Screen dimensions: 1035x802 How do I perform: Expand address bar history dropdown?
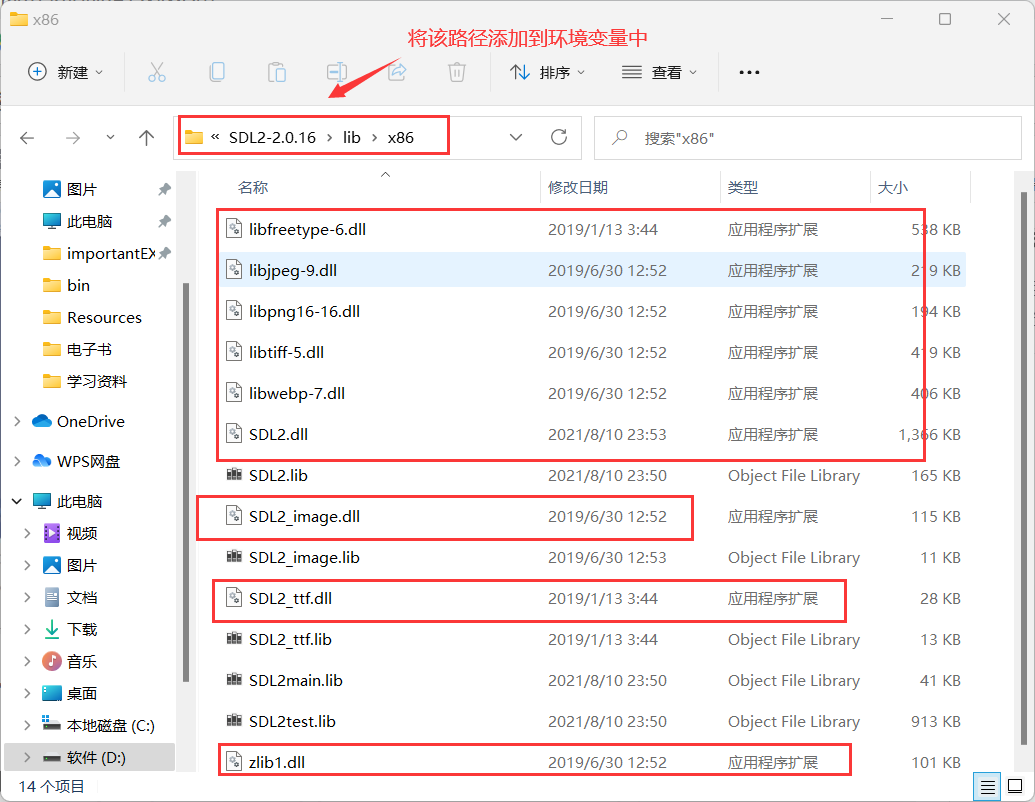point(516,137)
